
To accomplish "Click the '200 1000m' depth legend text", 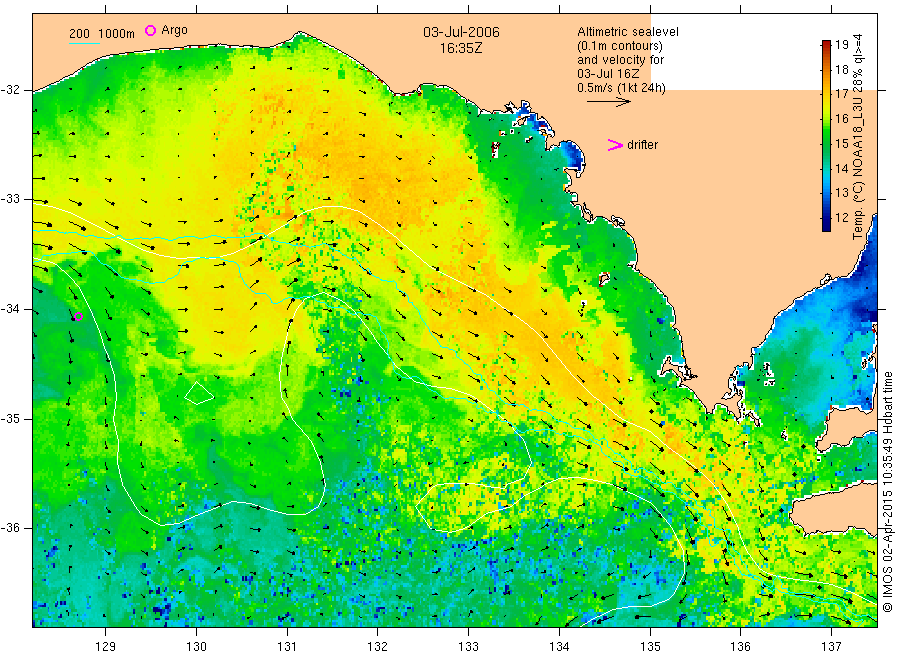I will [102, 34].
